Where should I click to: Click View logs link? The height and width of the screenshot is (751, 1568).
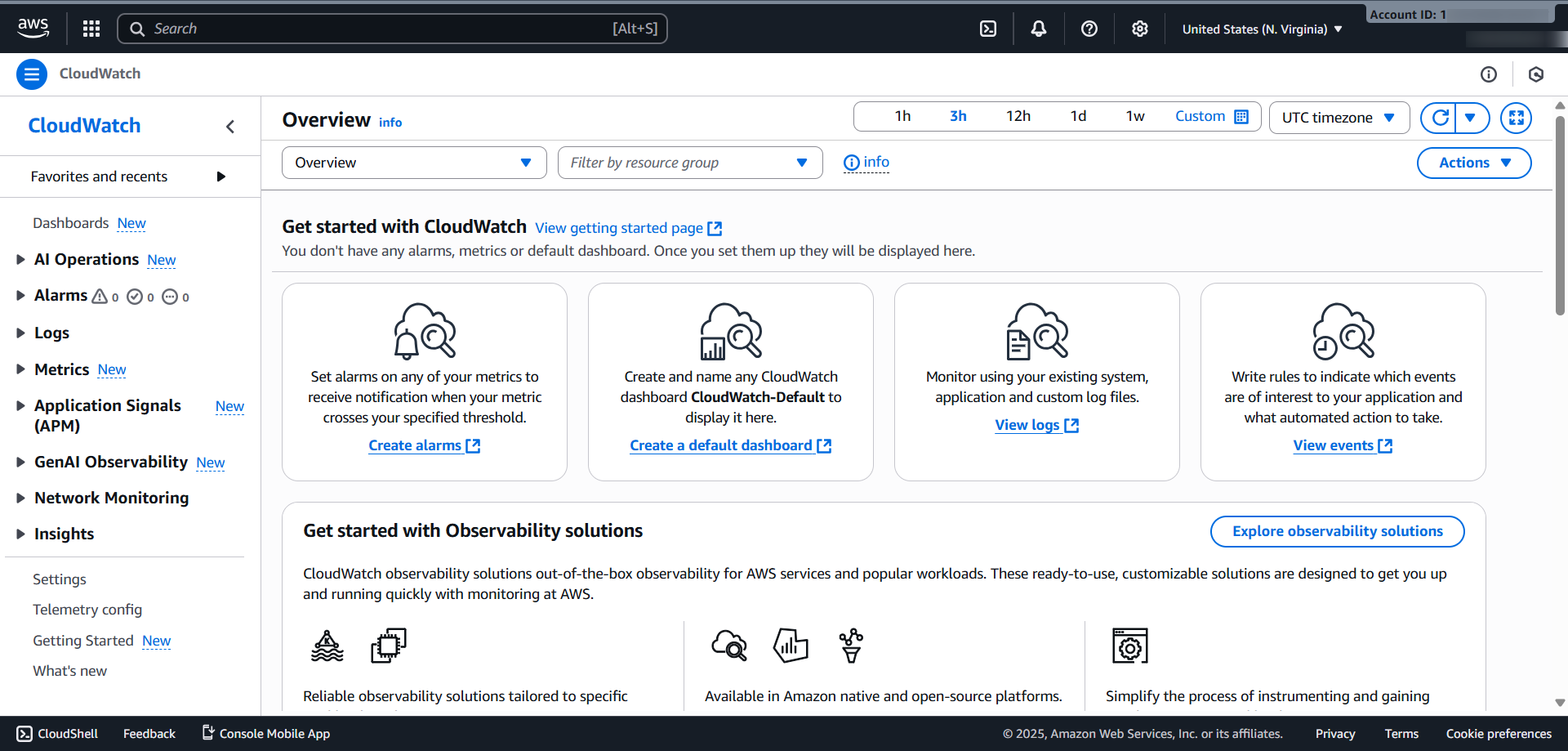(x=1036, y=425)
